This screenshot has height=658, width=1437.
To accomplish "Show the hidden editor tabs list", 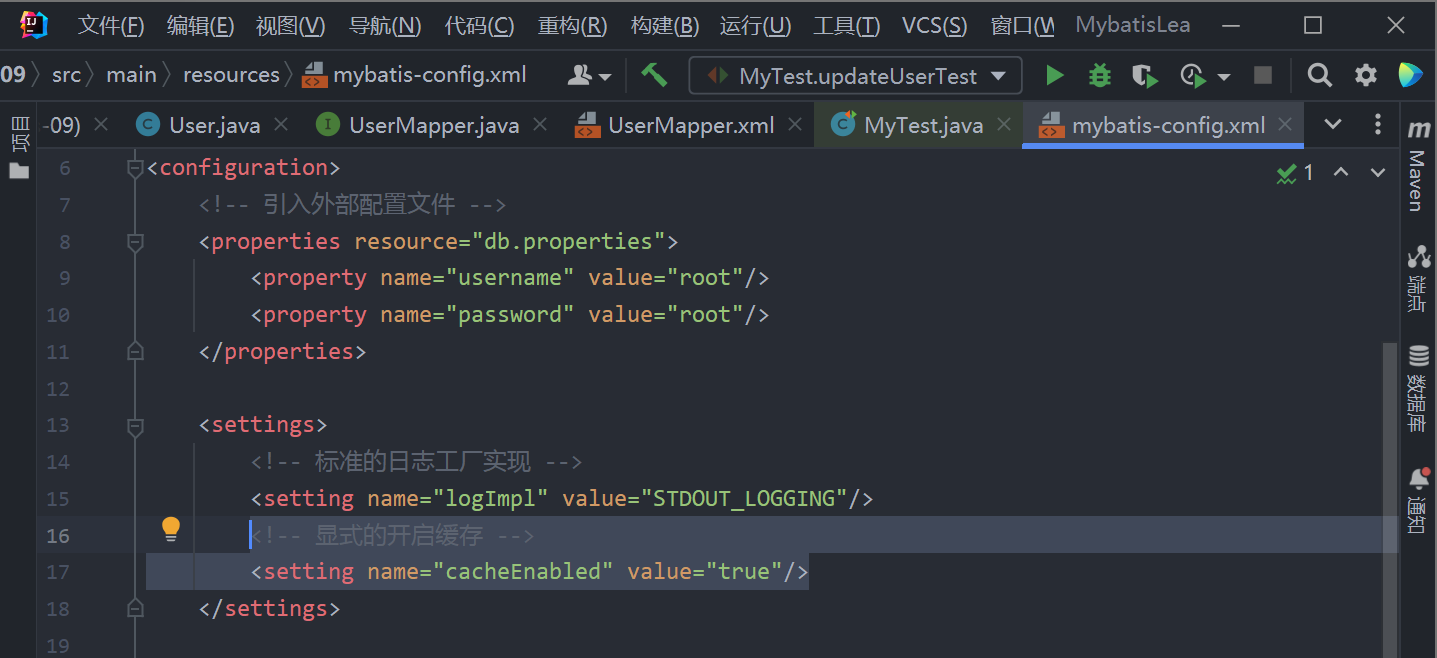I will [1333, 125].
